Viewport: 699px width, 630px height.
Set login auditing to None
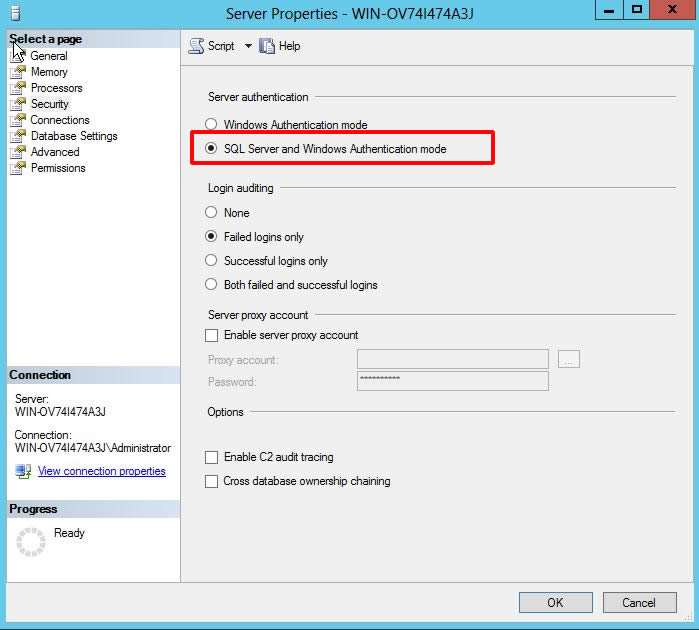pos(211,212)
